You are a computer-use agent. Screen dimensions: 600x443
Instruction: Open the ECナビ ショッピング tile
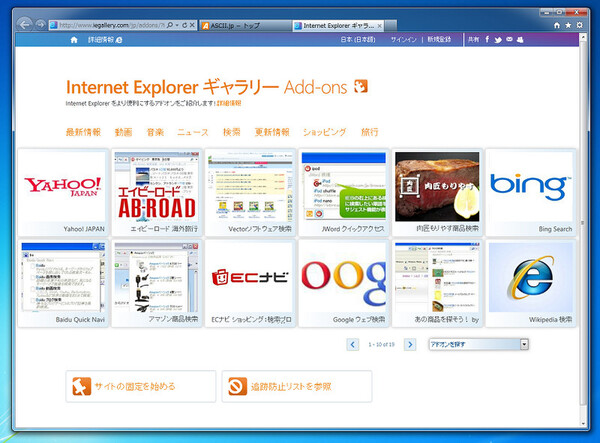pos(251,283)
